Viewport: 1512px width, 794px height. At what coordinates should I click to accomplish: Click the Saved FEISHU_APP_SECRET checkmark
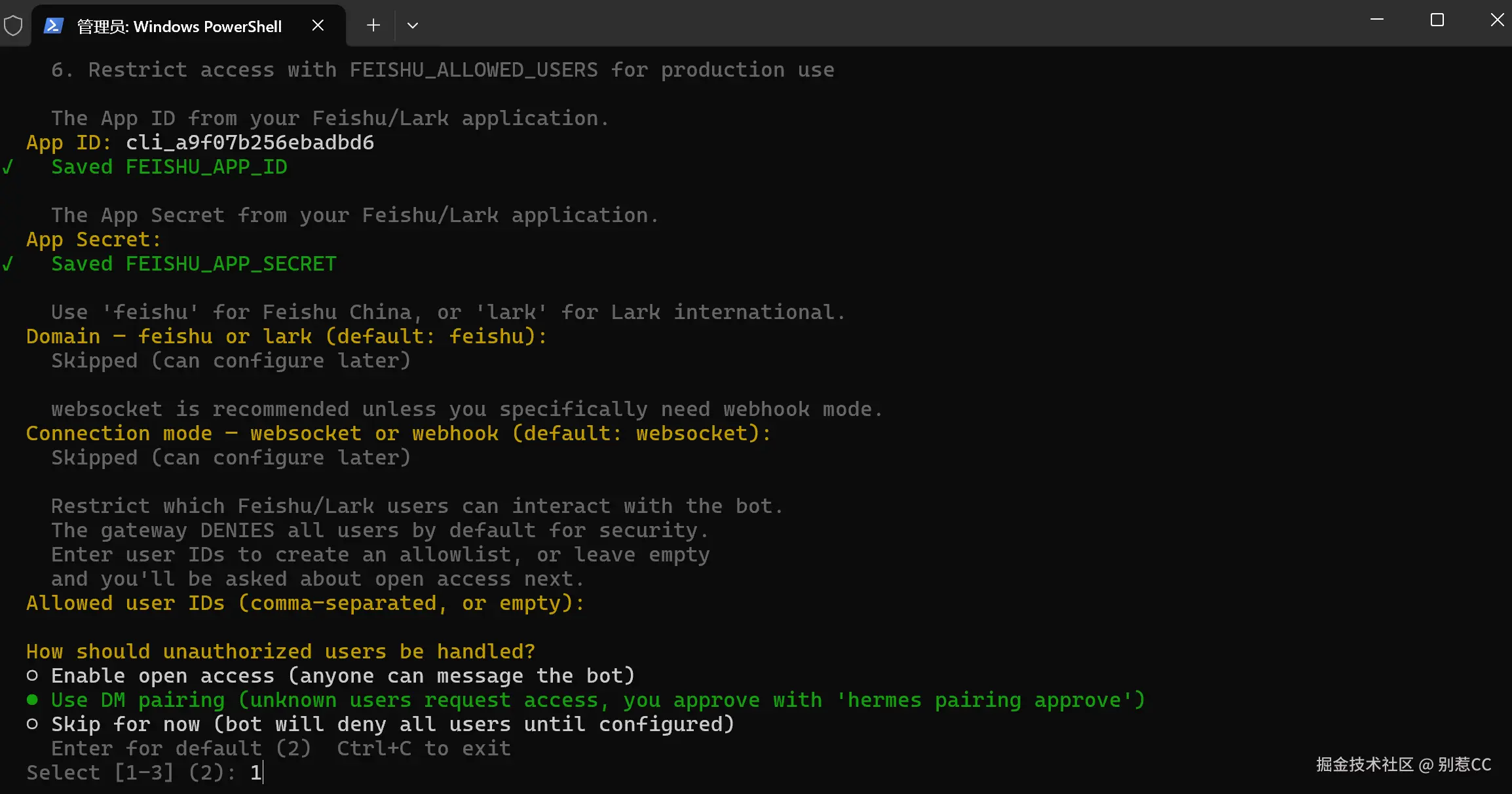point(8,264)
